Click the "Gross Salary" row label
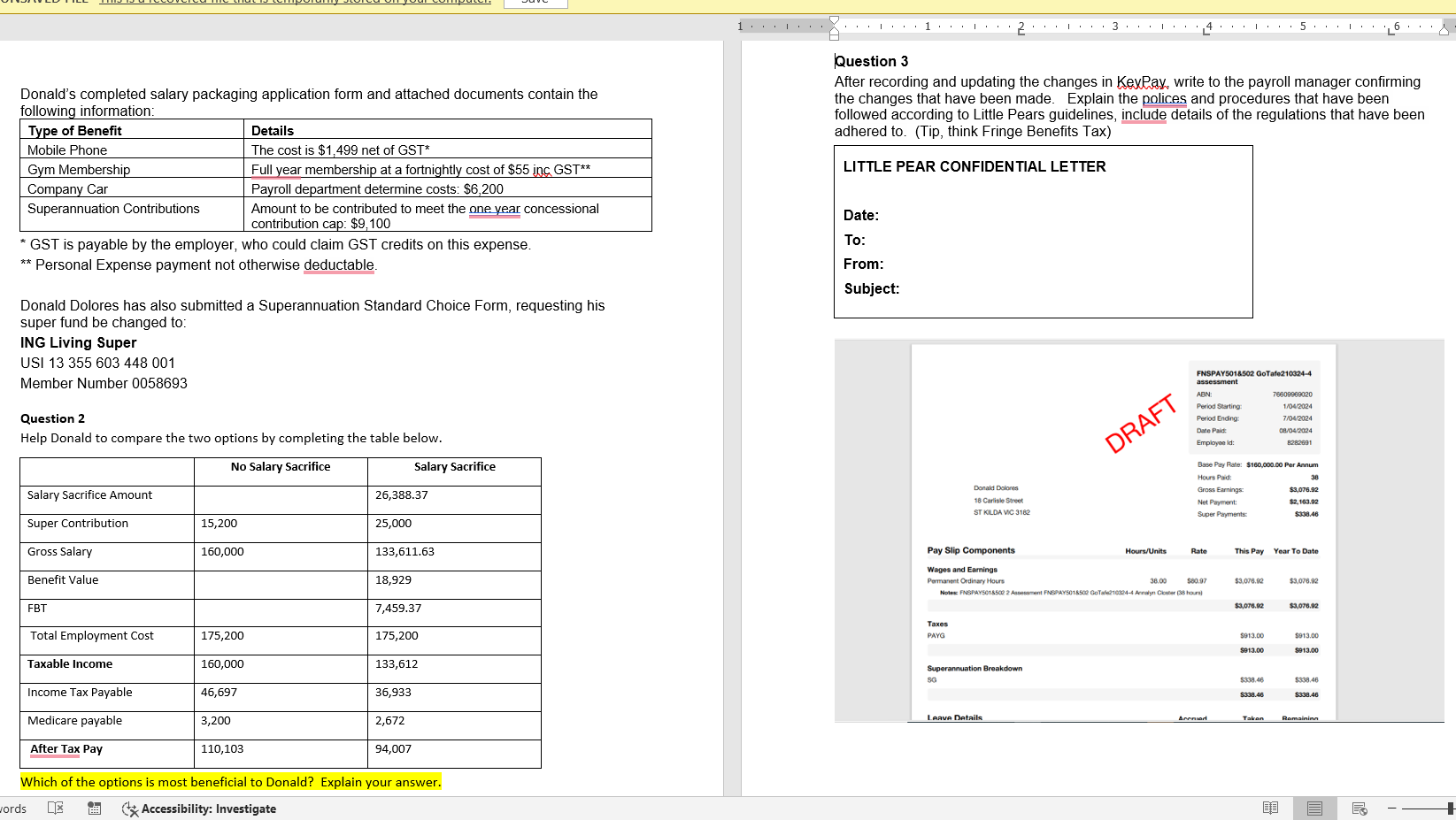Viewport: 1456px width, 820px height. pyautogui.click(x=59, y=551)
